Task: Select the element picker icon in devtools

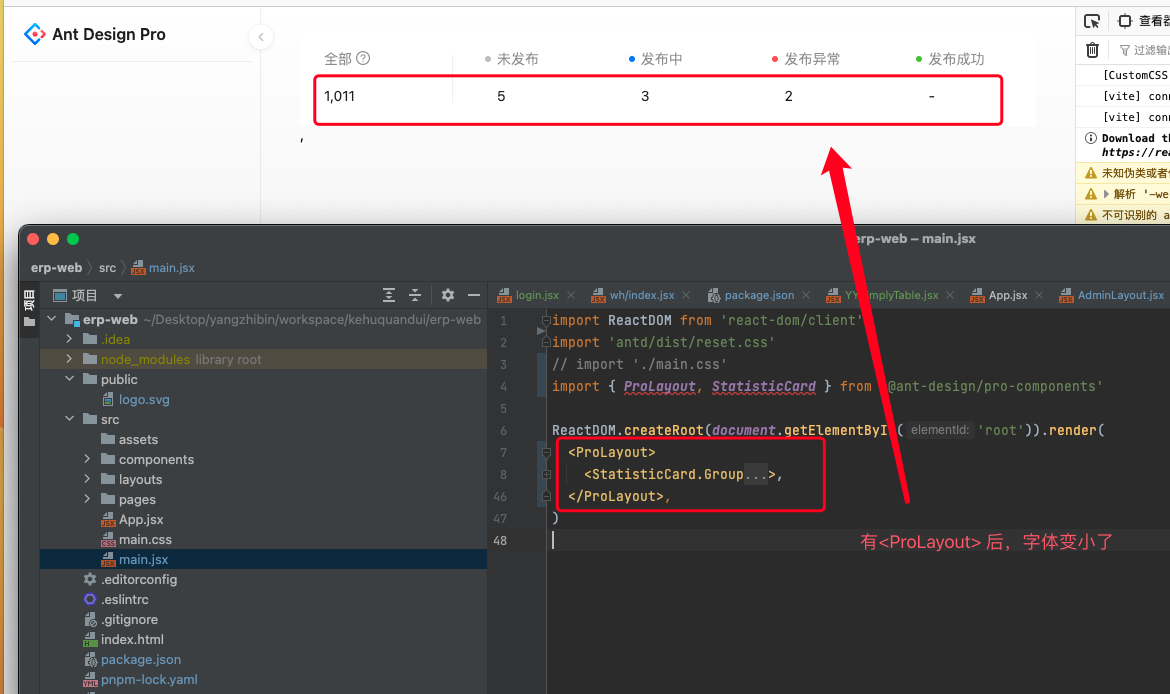Action: point(1092,21)
